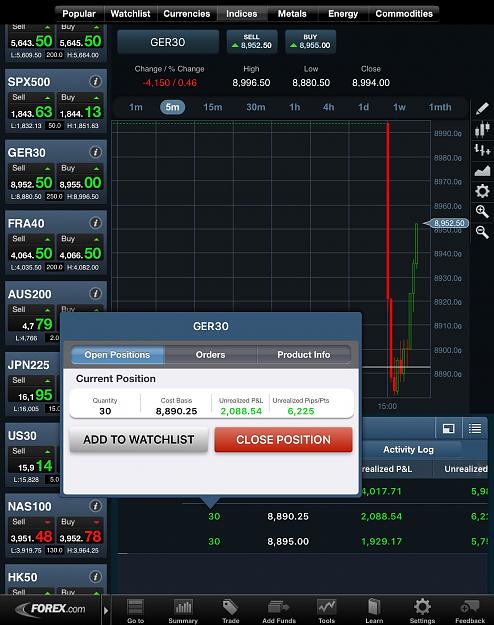Open the Settings gear in bottom bar
This screenshot has height=625, width=494.
coord(422,611)
